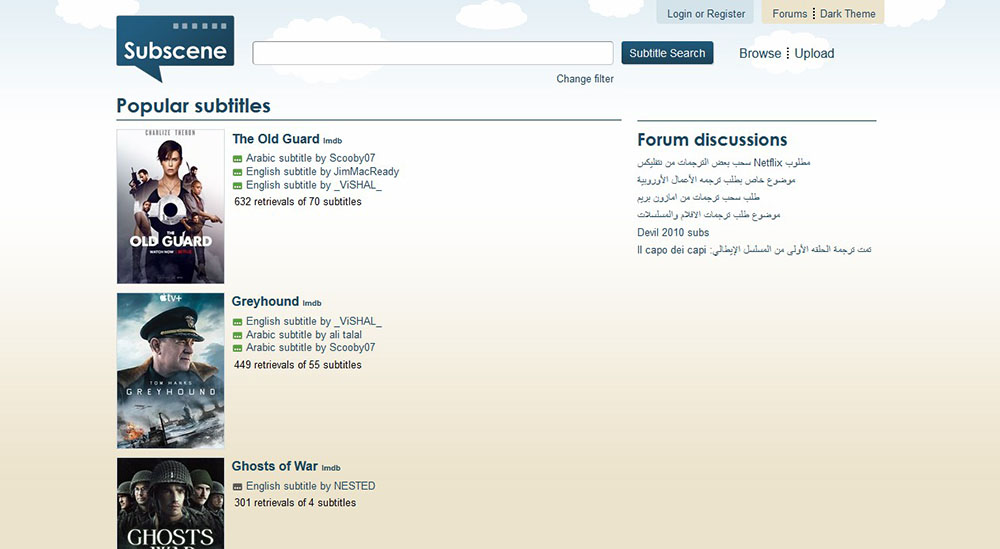Click The Old Guard poster thumbnail
The width and height of the screenshot is (1000, 549).
coord(170,206)
